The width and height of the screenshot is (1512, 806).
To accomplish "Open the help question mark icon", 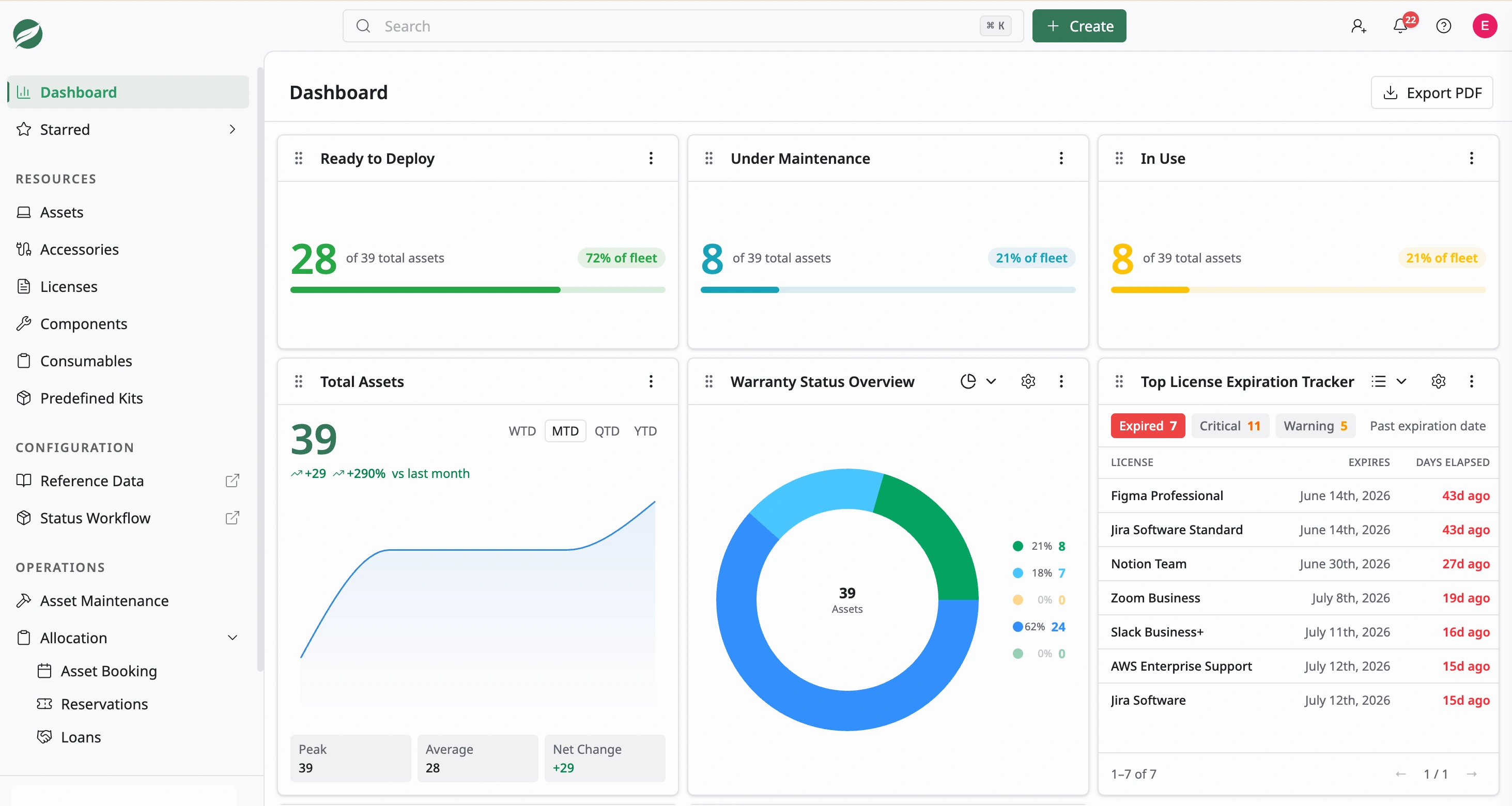I will 1443,26.
